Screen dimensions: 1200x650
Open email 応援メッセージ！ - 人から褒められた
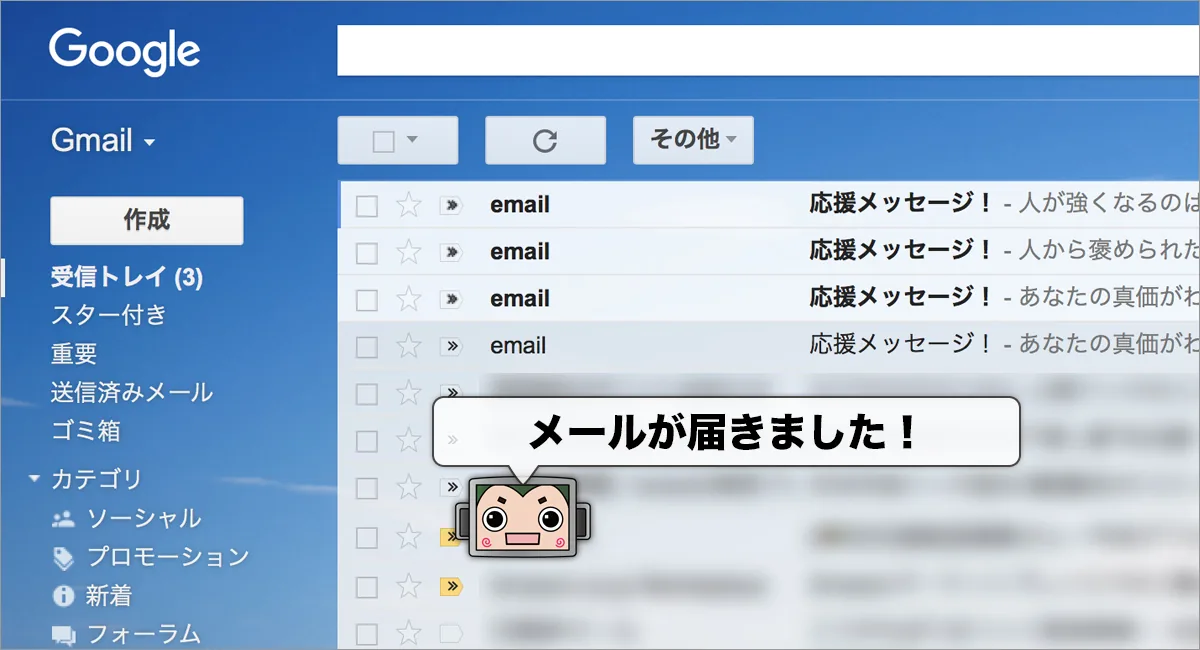coord(768,252)
